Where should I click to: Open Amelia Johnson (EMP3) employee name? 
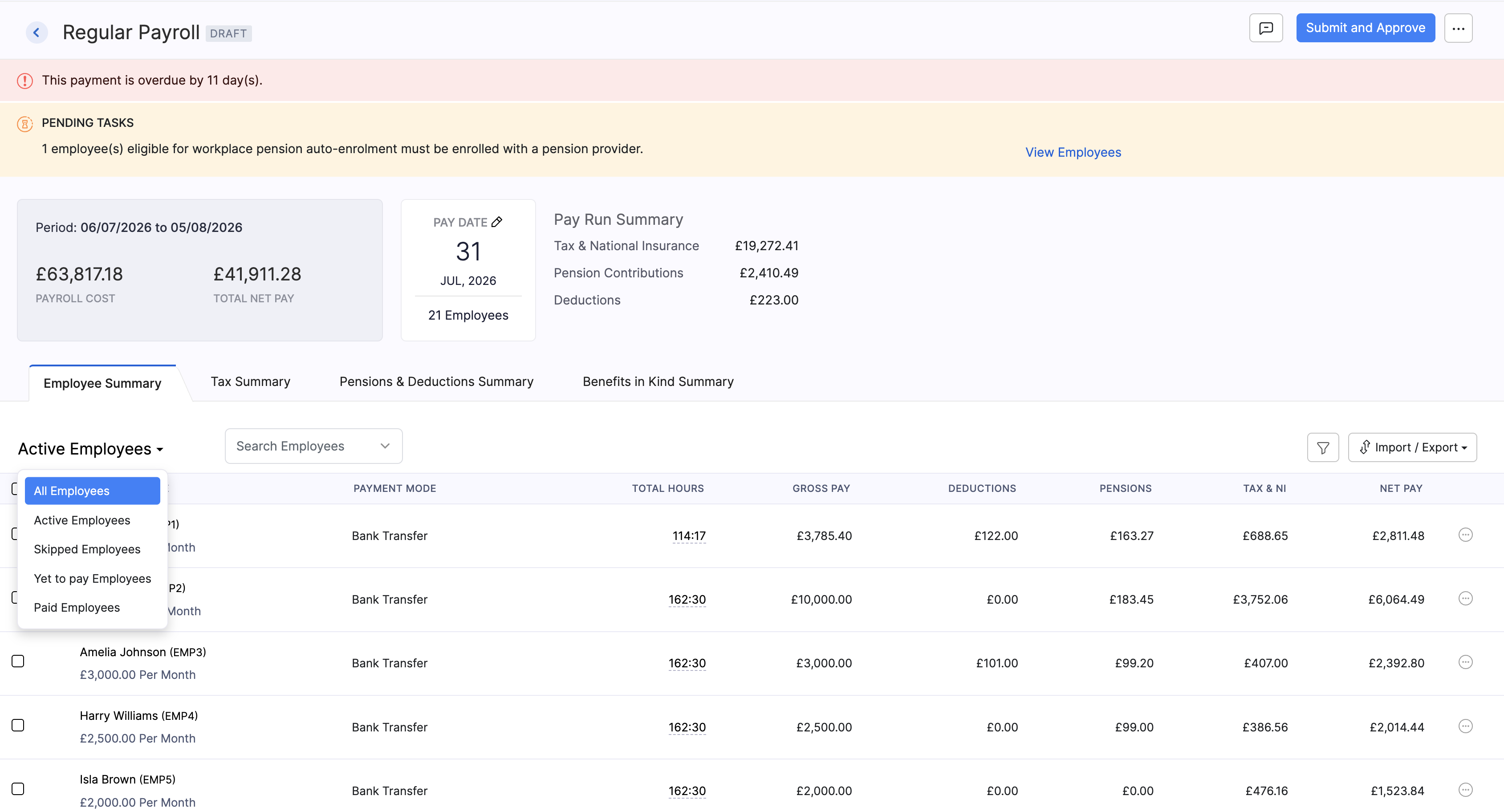[x=143, y=652]
